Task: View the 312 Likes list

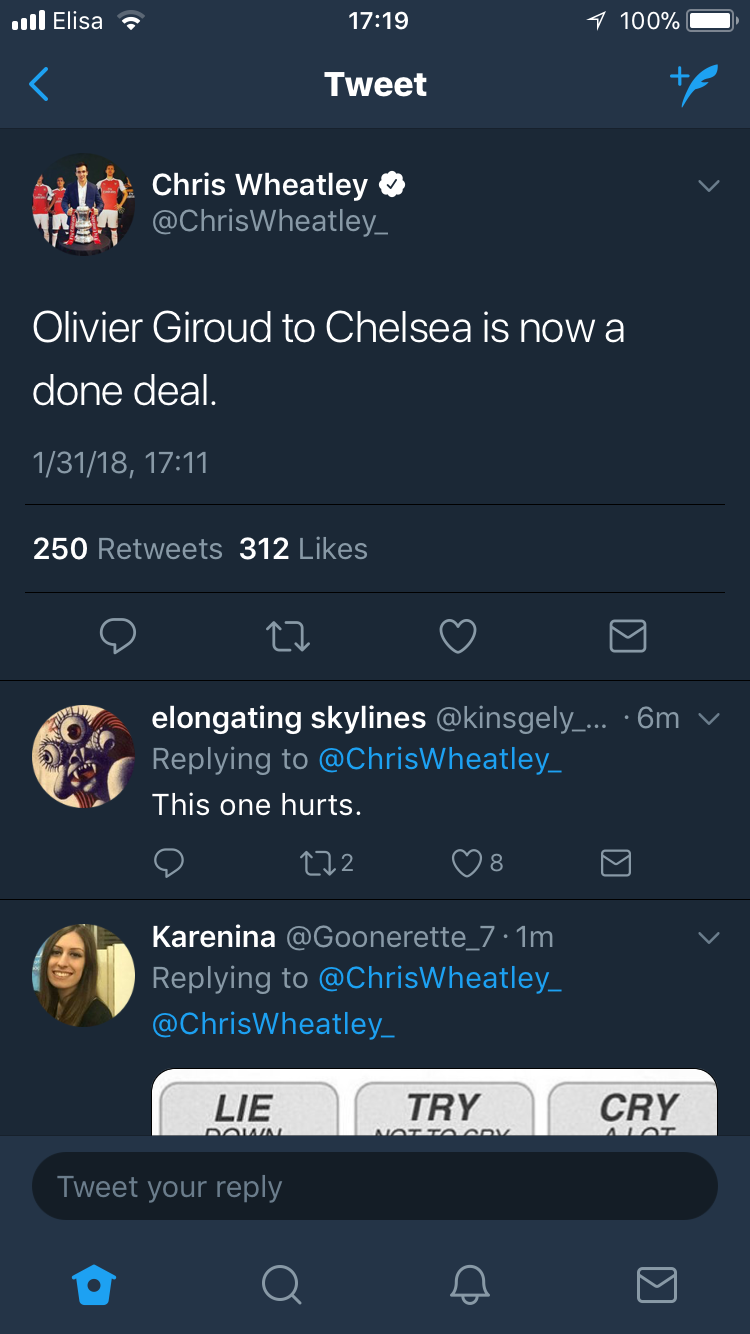Action: tap(303, 549)
